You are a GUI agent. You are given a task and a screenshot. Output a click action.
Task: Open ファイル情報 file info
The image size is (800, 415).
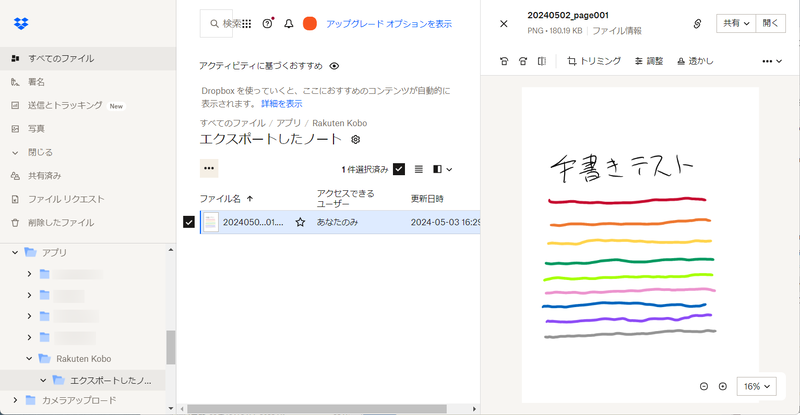pos(617,31)
